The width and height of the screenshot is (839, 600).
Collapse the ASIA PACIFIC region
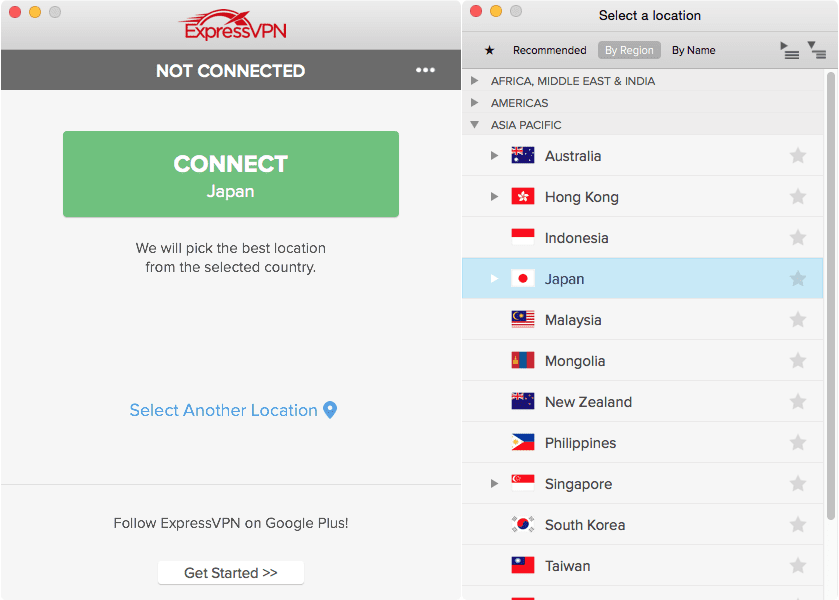click(473, 124)
